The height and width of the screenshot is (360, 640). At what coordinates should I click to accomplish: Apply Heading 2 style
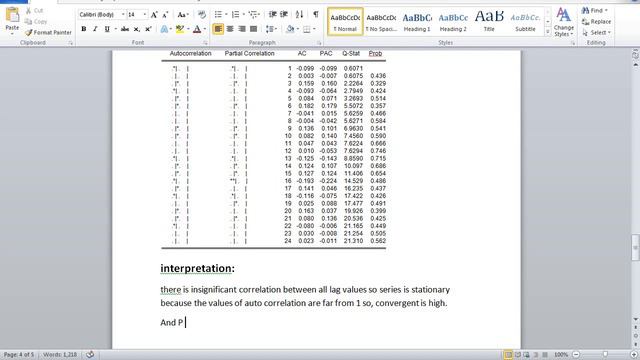tap(453, 22)
